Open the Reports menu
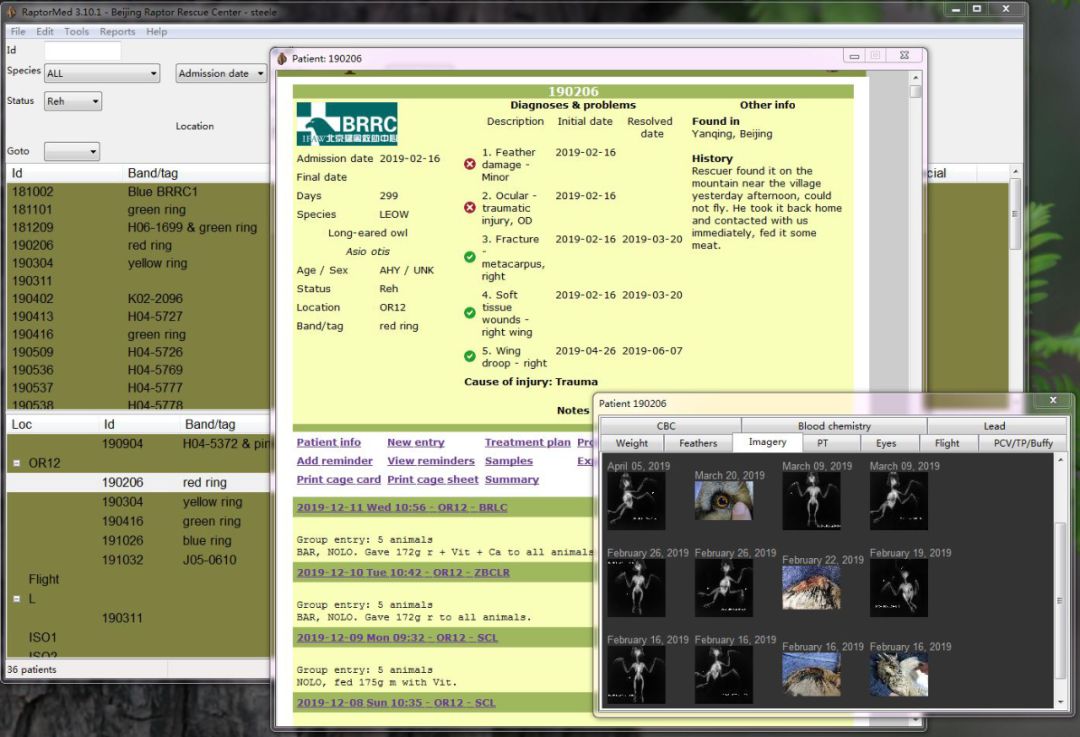This screenshot has width=1080, height=737. click(117, 32)
